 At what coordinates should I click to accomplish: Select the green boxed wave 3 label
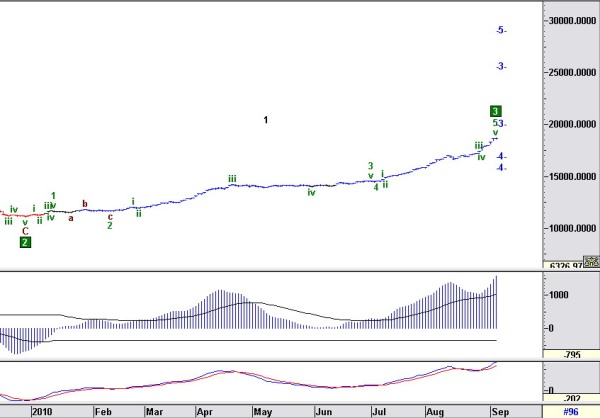click(x=495, y=111)
